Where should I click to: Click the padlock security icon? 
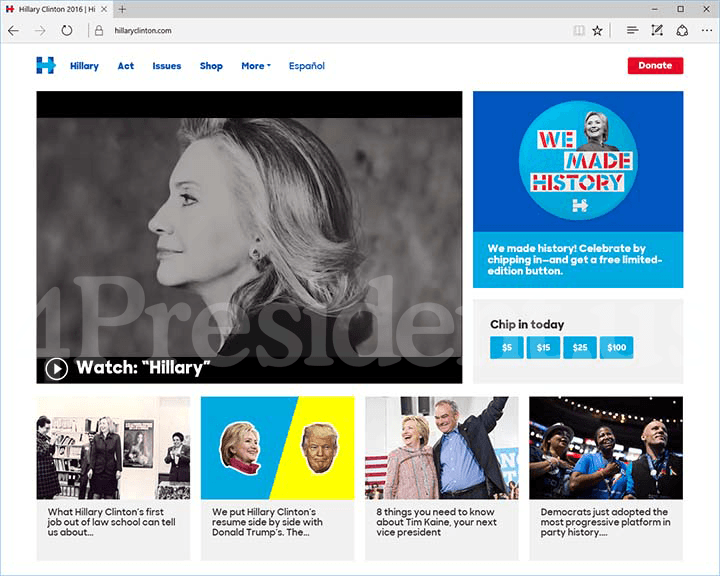coord(99,31)
